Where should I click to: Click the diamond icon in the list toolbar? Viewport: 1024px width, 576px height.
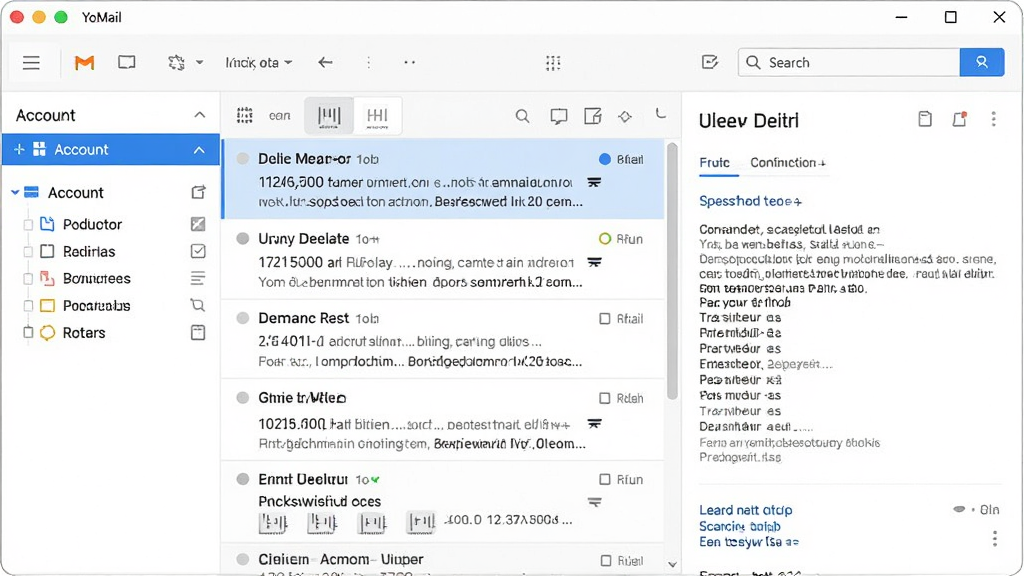625,116
